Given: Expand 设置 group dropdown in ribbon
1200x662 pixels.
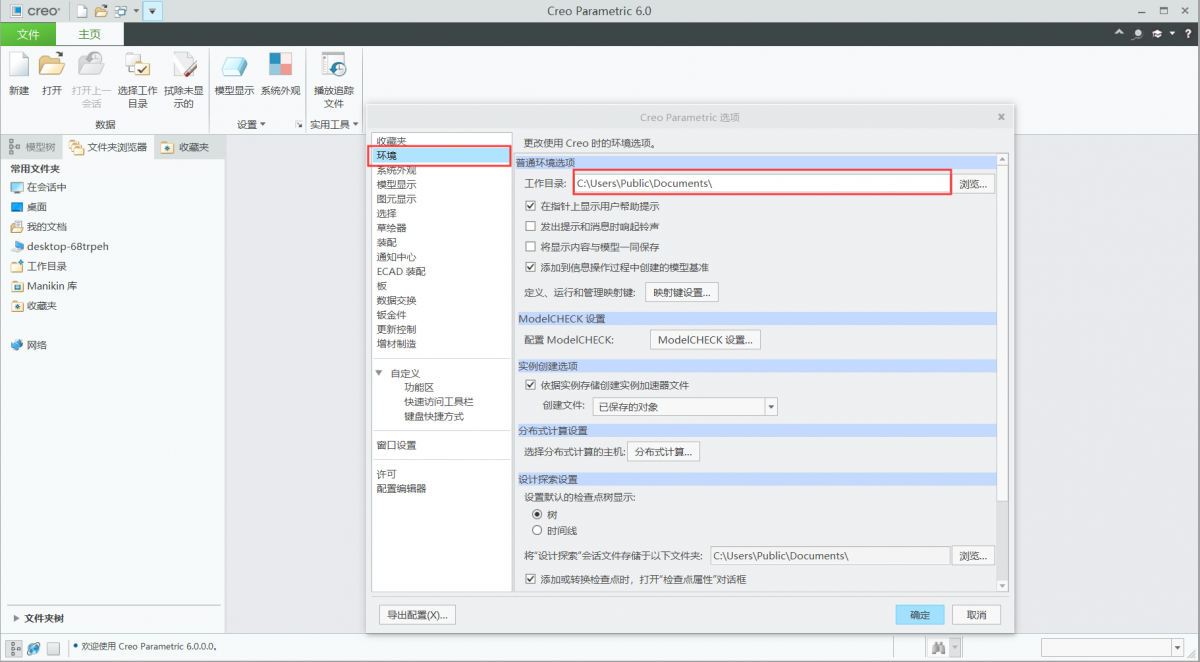Looking at the screenshot, I should click(251, 124).
